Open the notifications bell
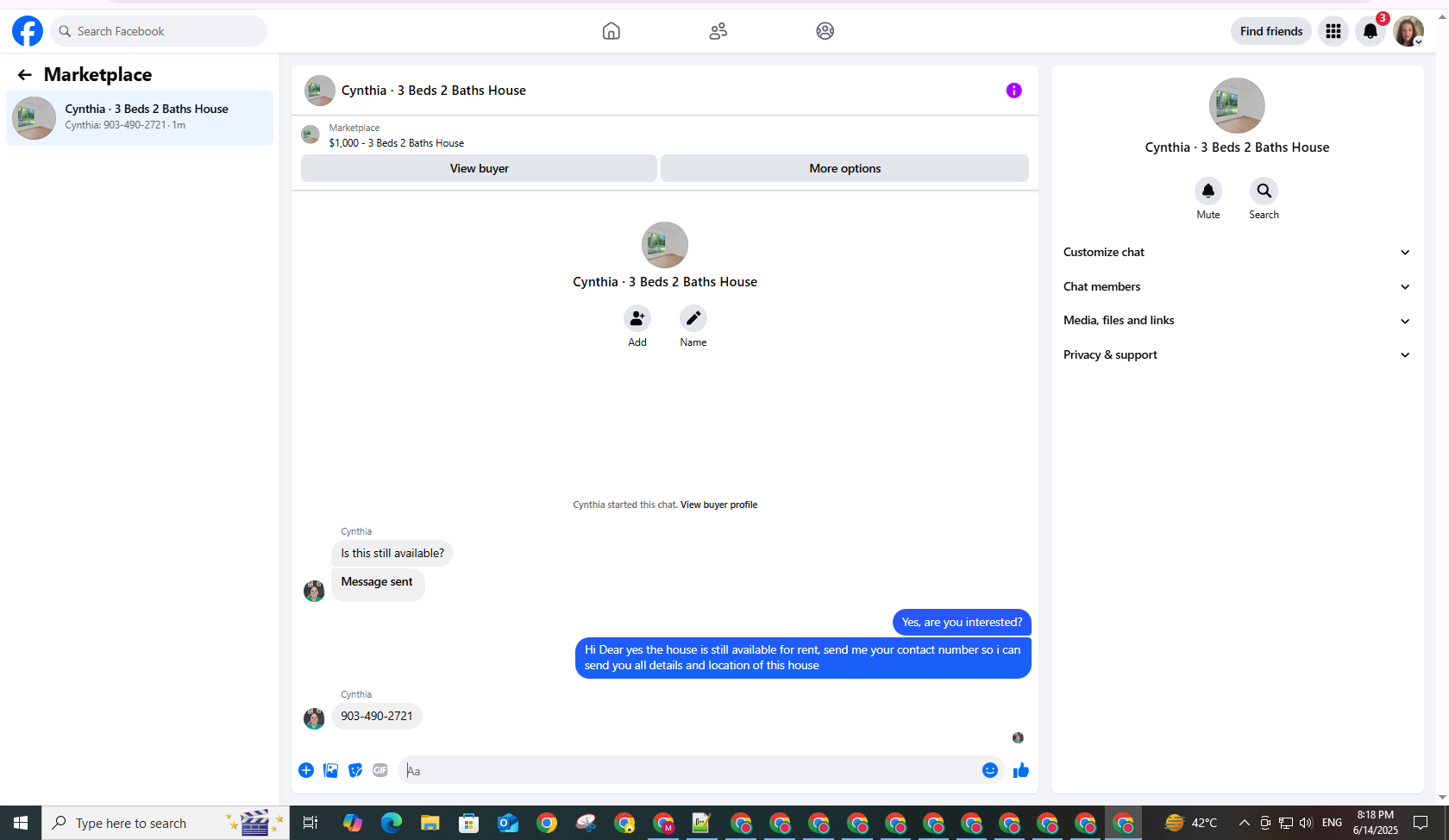Screen dimensions: 1449x840 click(1371, 31)
